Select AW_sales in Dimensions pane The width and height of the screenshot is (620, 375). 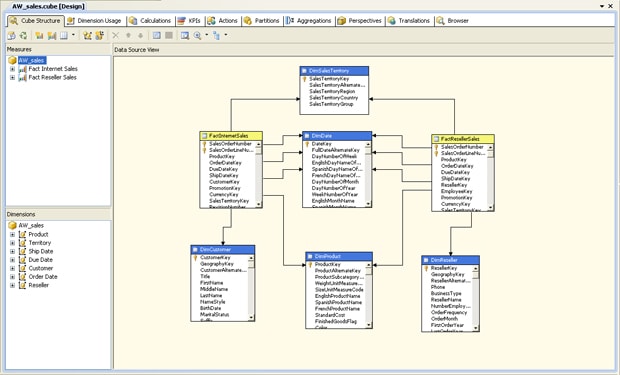[x=31, y=225]
